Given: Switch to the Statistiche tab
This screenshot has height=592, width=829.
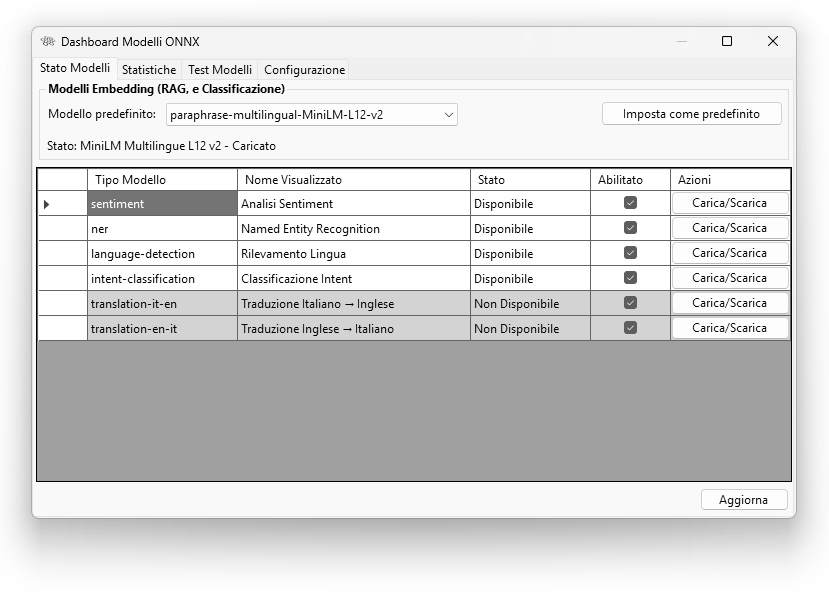Looking at the screenshot, I should pyautogui.click(x=149, y=70).
